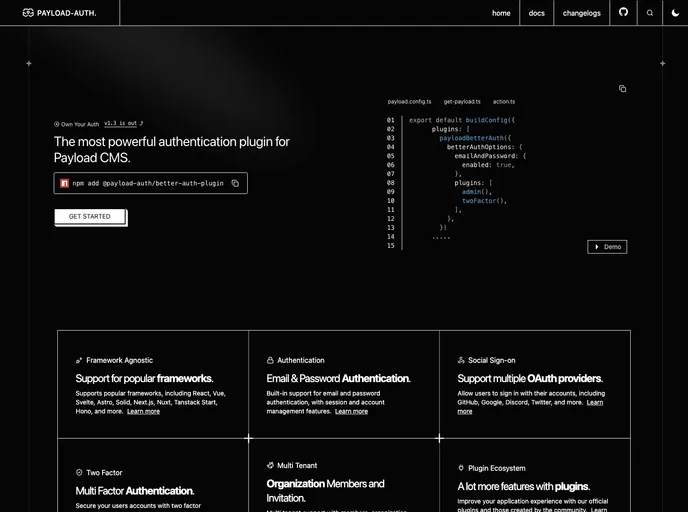Select heading 'Email & Password Authentication.'
Image resolution: width=688 pixels, height=512 pixels.
[338, 379]
